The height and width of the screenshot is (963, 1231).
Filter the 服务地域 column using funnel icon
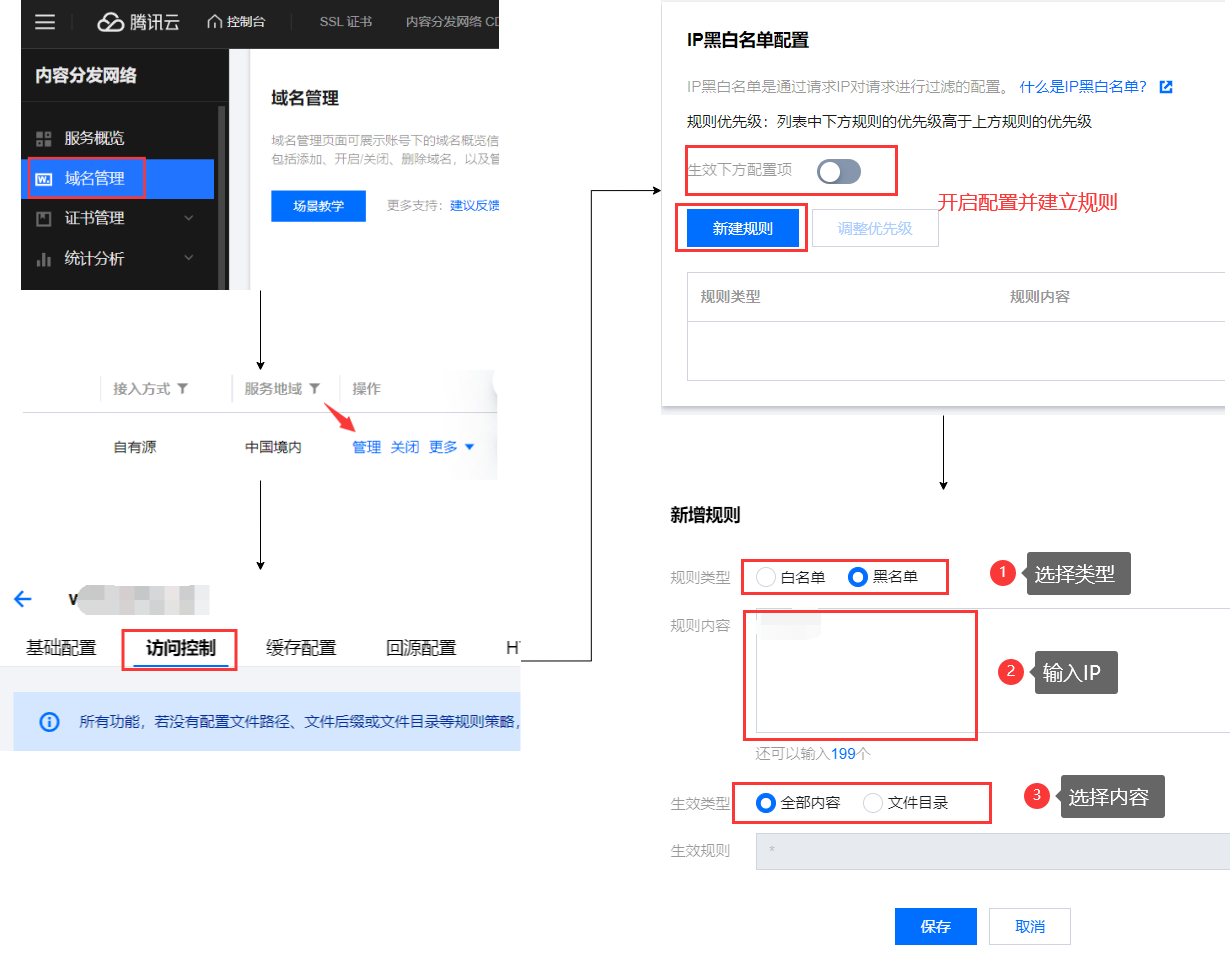click(x=314, y=388)
